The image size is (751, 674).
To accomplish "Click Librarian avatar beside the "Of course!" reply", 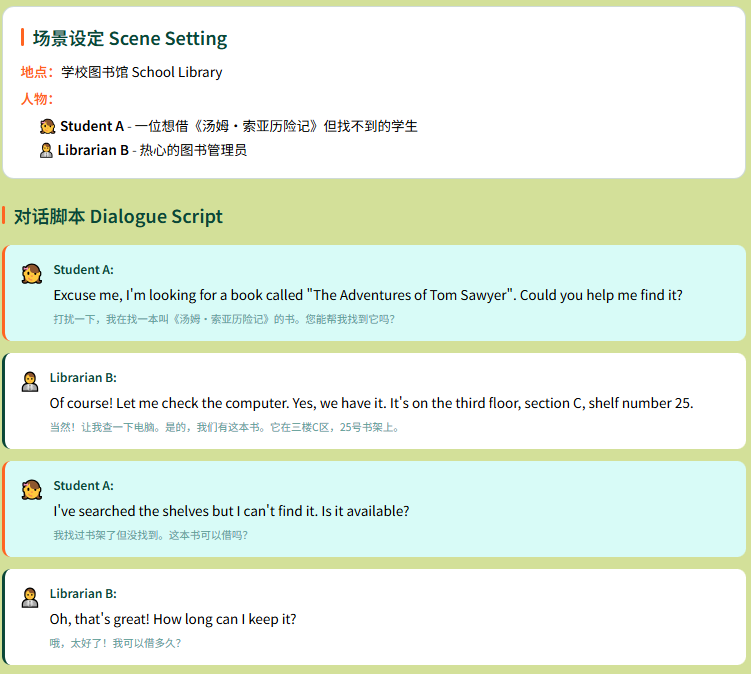I will [x=30, y=381].
